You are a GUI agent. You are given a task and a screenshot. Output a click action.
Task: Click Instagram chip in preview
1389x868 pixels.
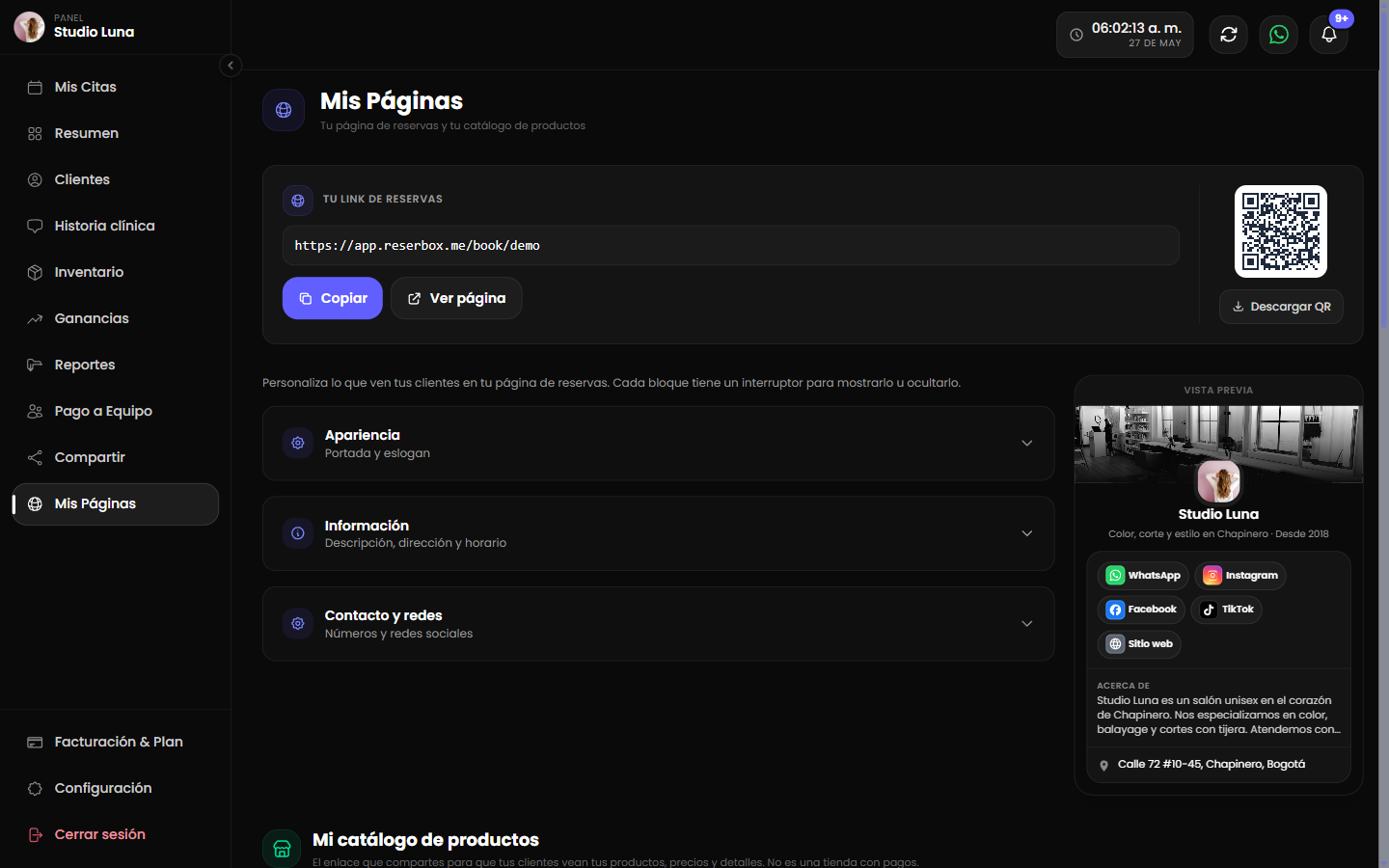[1240, 576]
